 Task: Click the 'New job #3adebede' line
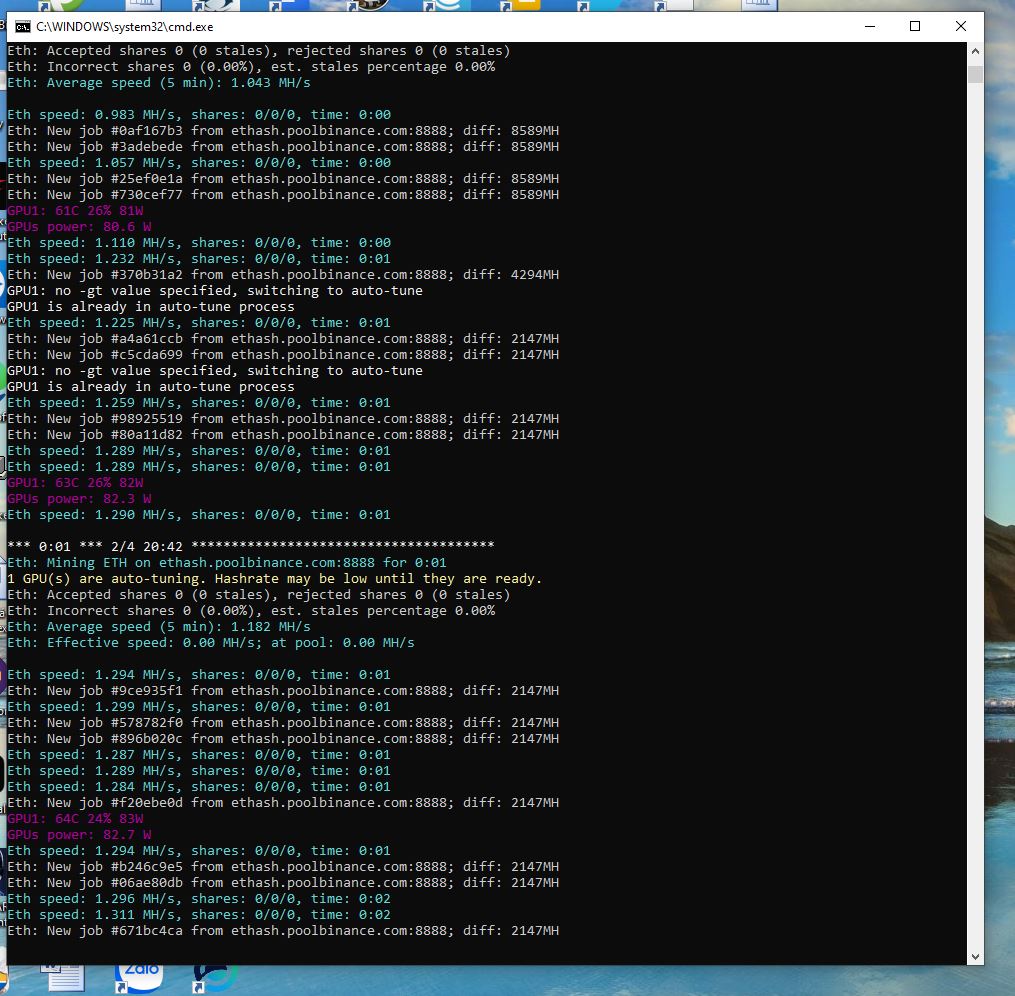(283, 147)
